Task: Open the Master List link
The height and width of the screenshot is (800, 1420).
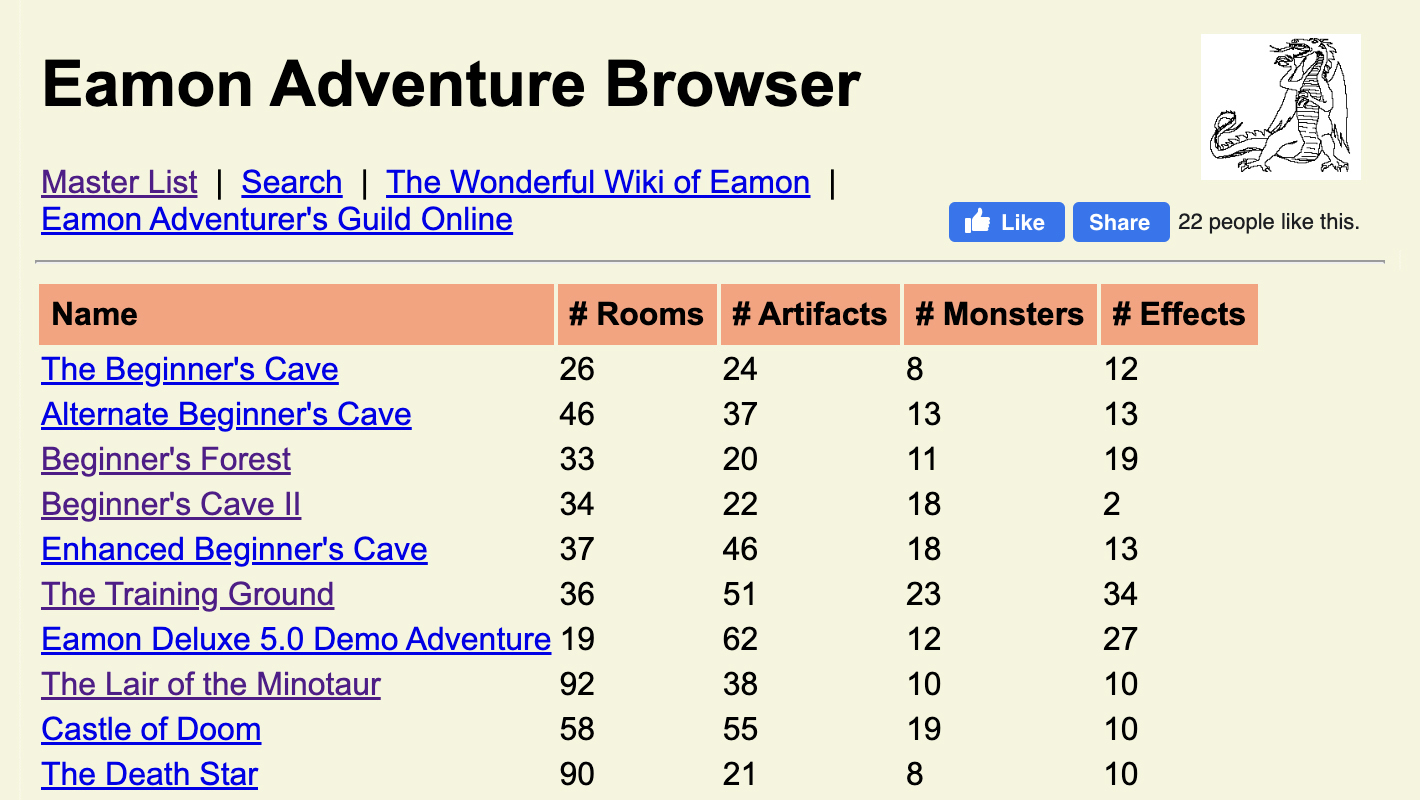Action: coord(119,182)
